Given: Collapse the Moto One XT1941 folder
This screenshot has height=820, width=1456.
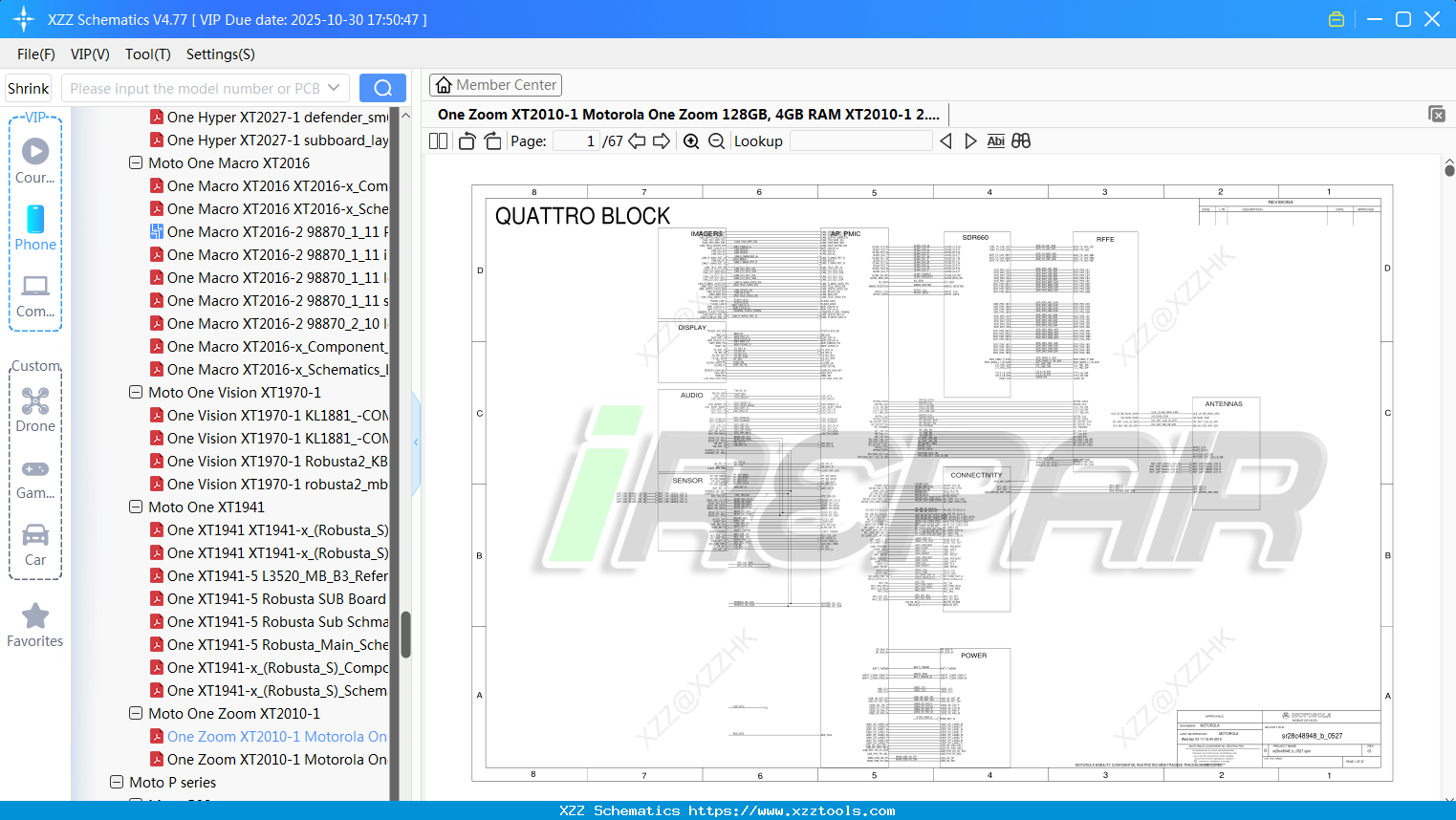Looking at the screenshot, I should [136, 507].
